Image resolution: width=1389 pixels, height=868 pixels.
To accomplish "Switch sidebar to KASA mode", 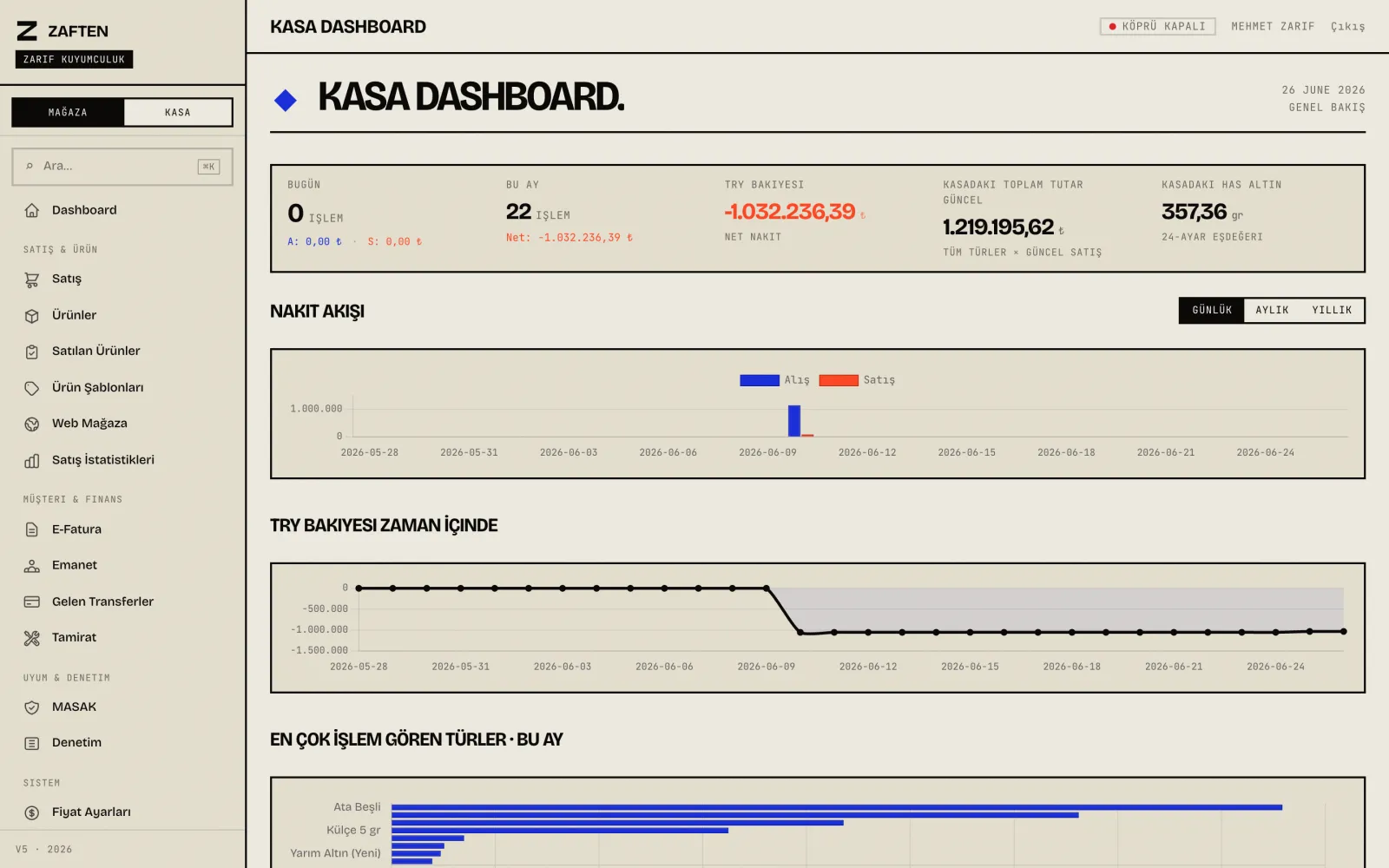I will point(178,112).
